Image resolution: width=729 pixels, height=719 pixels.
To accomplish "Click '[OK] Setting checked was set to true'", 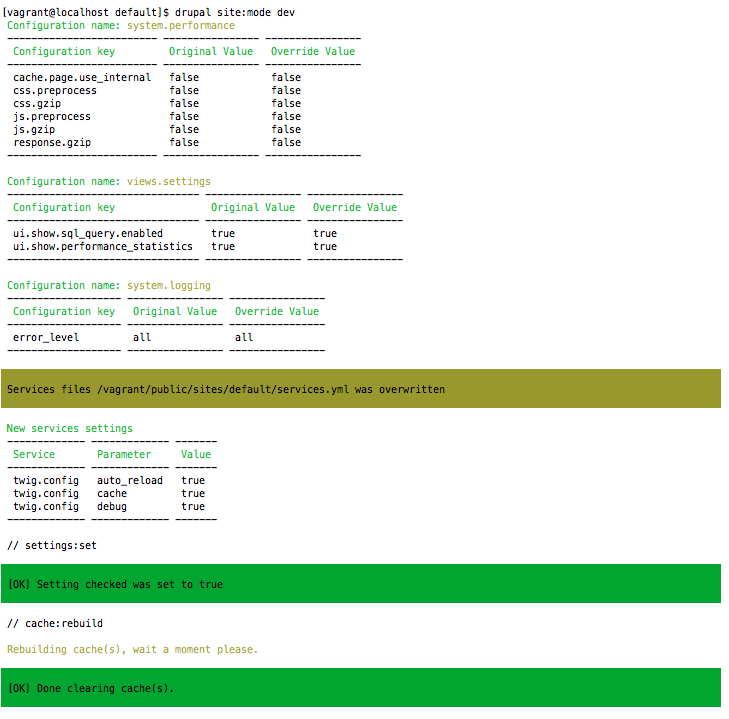I will pos(361,584).
